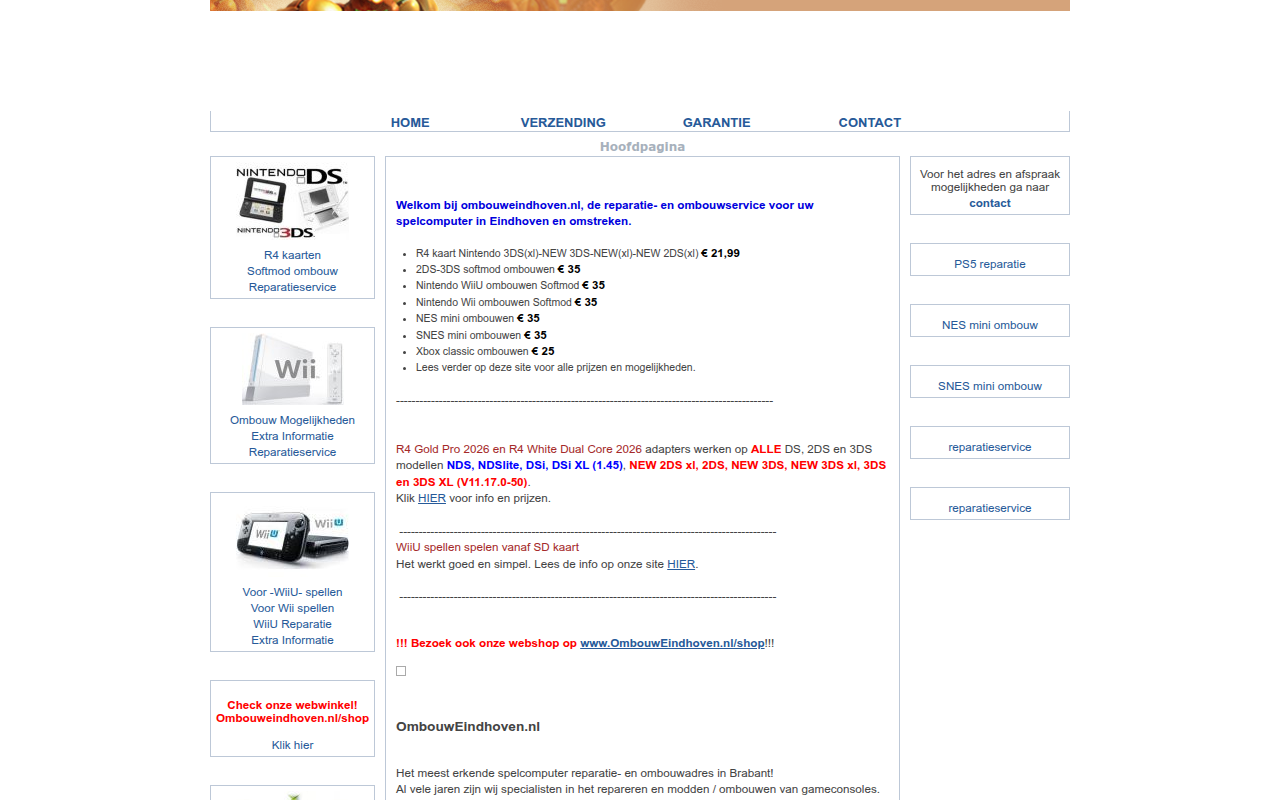Go to the VERZENDING page
Viewport: 1280px width, 800px height.
tap(563, 122)
